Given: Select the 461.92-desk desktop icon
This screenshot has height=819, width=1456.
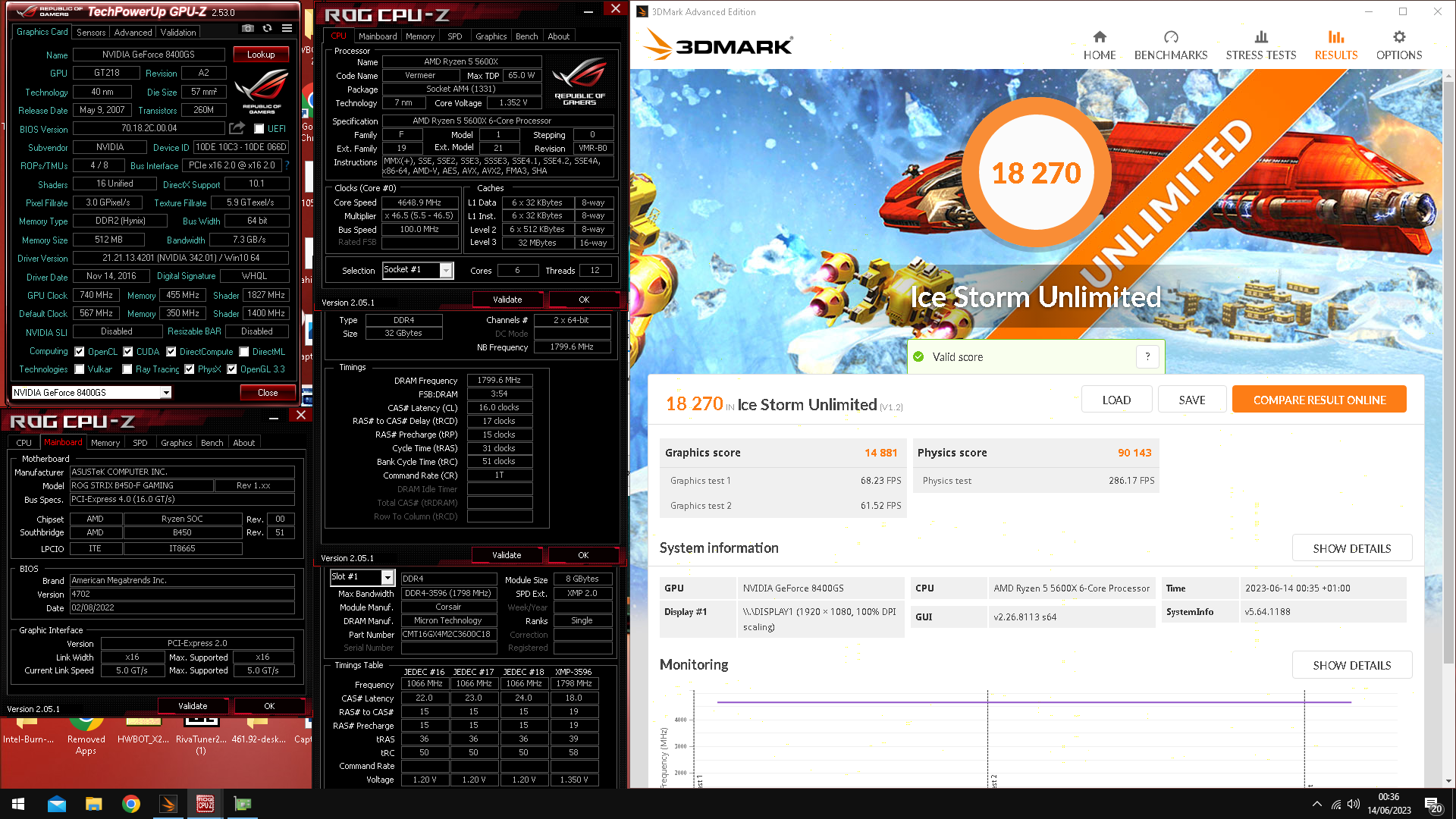Looking at the screenshot, I should 259,730.
